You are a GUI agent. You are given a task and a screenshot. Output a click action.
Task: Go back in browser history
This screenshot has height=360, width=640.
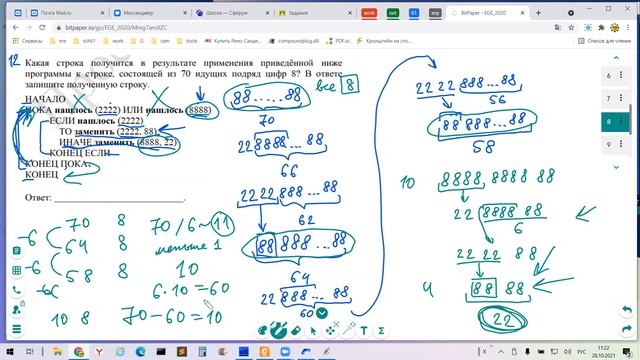point(16,27)
